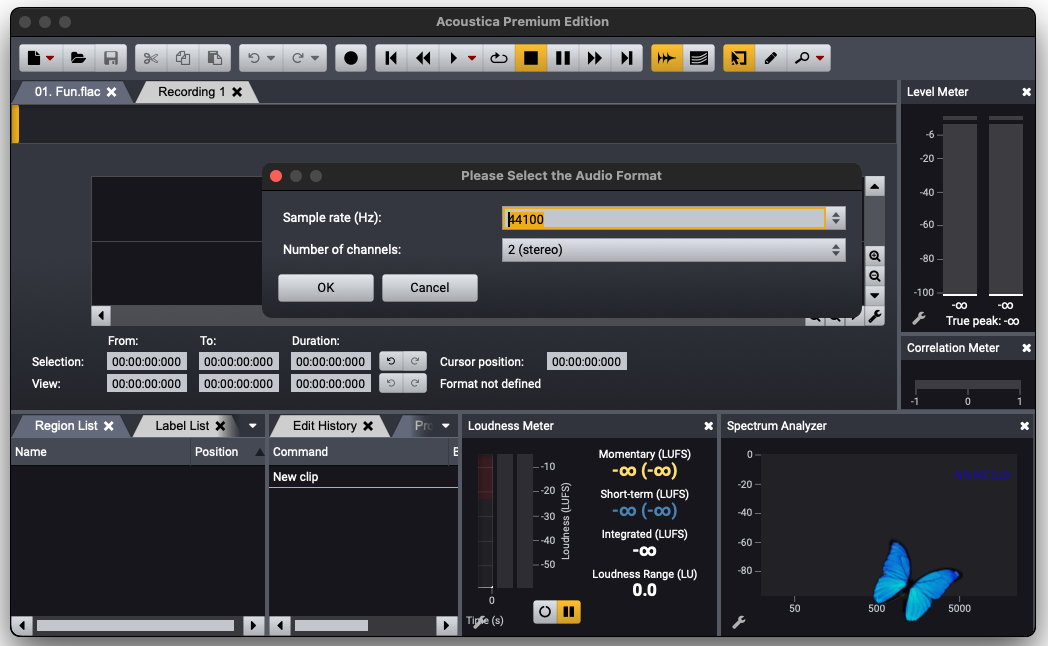Viewport: 1048px width, 646px height.
Task: Open the Edit History panel tab dropdown
Action: (x=446, y=426)
